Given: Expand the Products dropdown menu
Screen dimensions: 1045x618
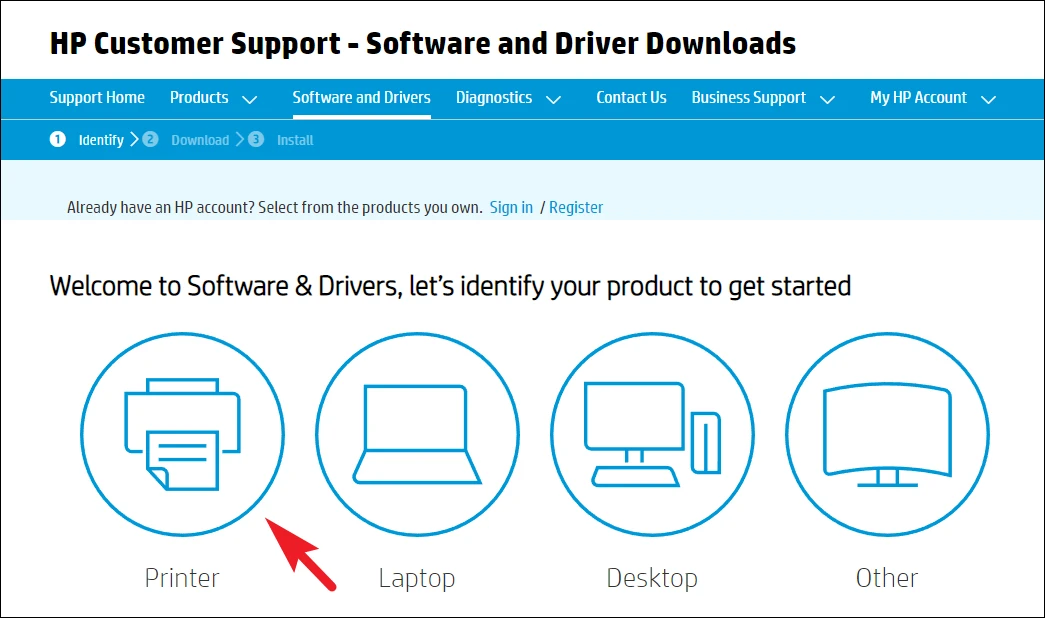Looking at the screenshot, I should (x=214, y=98).
